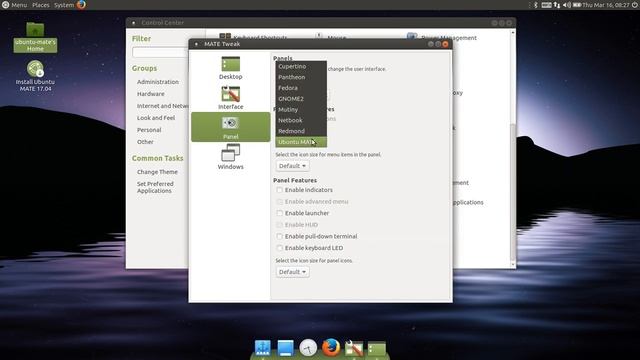Minimize the MATE Tweak window
Screen dimensions: 640x360
click(x=431, y=44)
